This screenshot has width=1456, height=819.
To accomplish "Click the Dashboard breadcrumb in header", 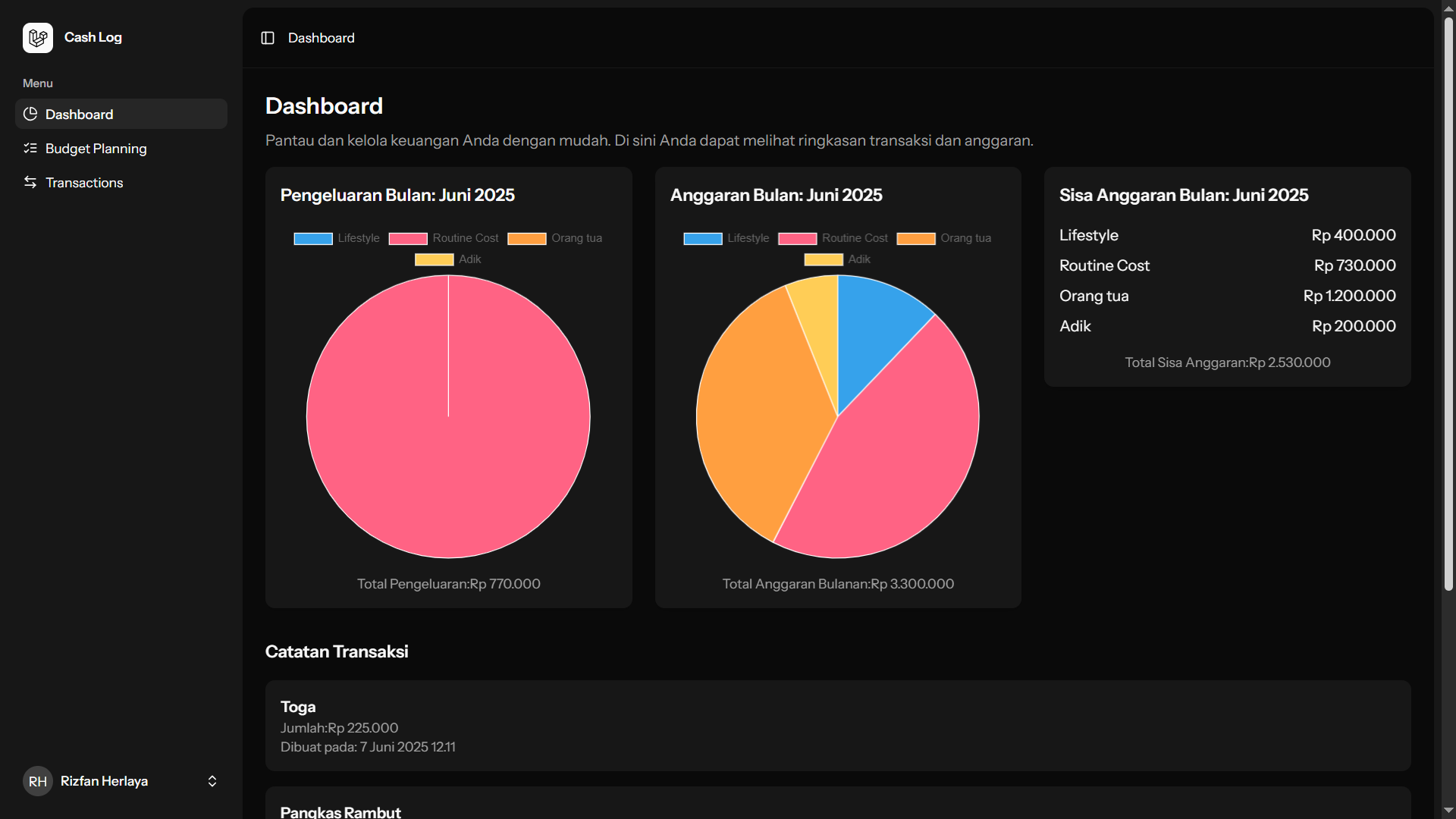I will [x=322, y=38].
